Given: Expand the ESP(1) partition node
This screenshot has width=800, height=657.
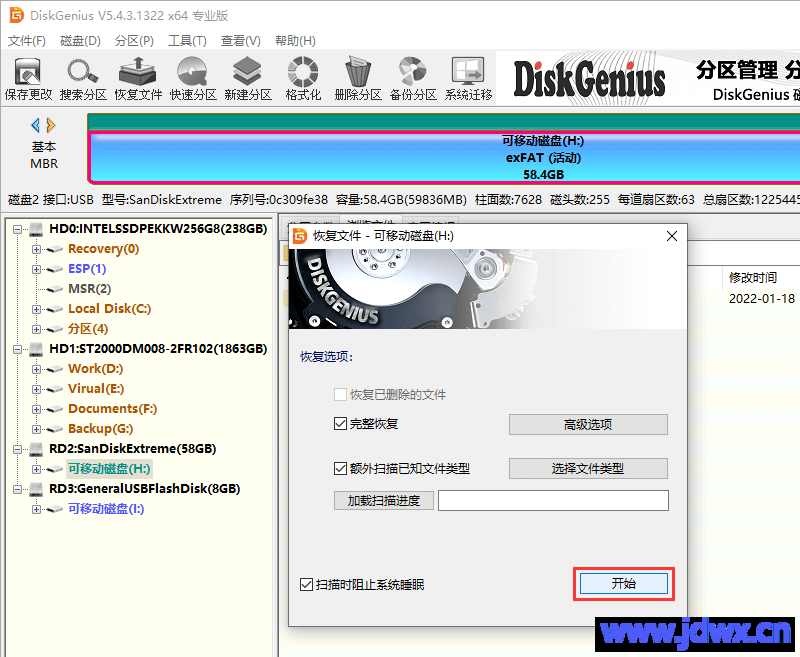Looking at the screenshot, I should 36,269.
